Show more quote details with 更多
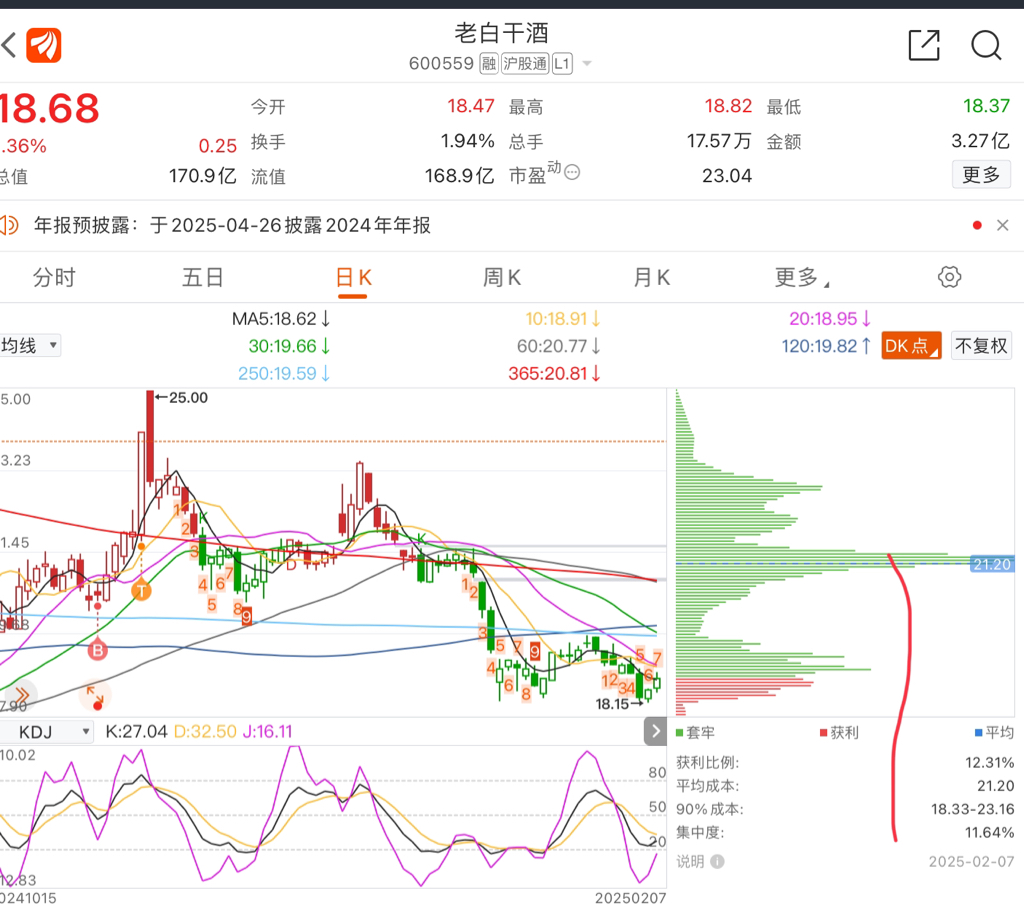Image resolution: width=1024 pixels, height=907 pixels. click(x=981, y=174)
